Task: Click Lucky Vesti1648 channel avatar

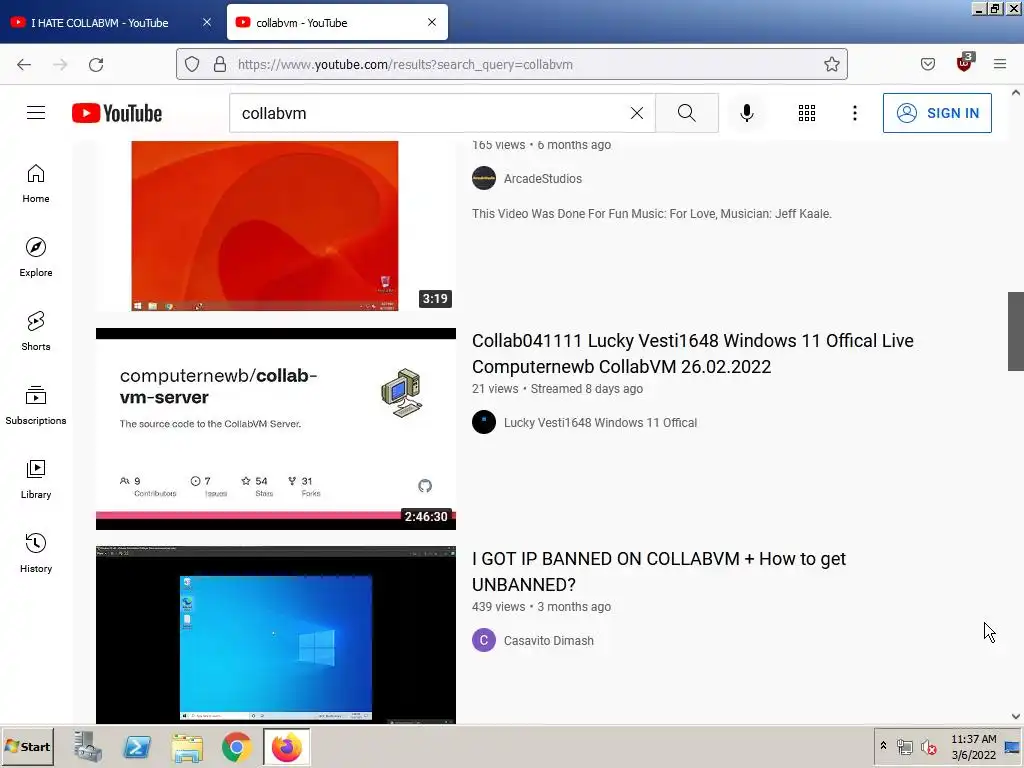Action: click(x=484, y=423)
